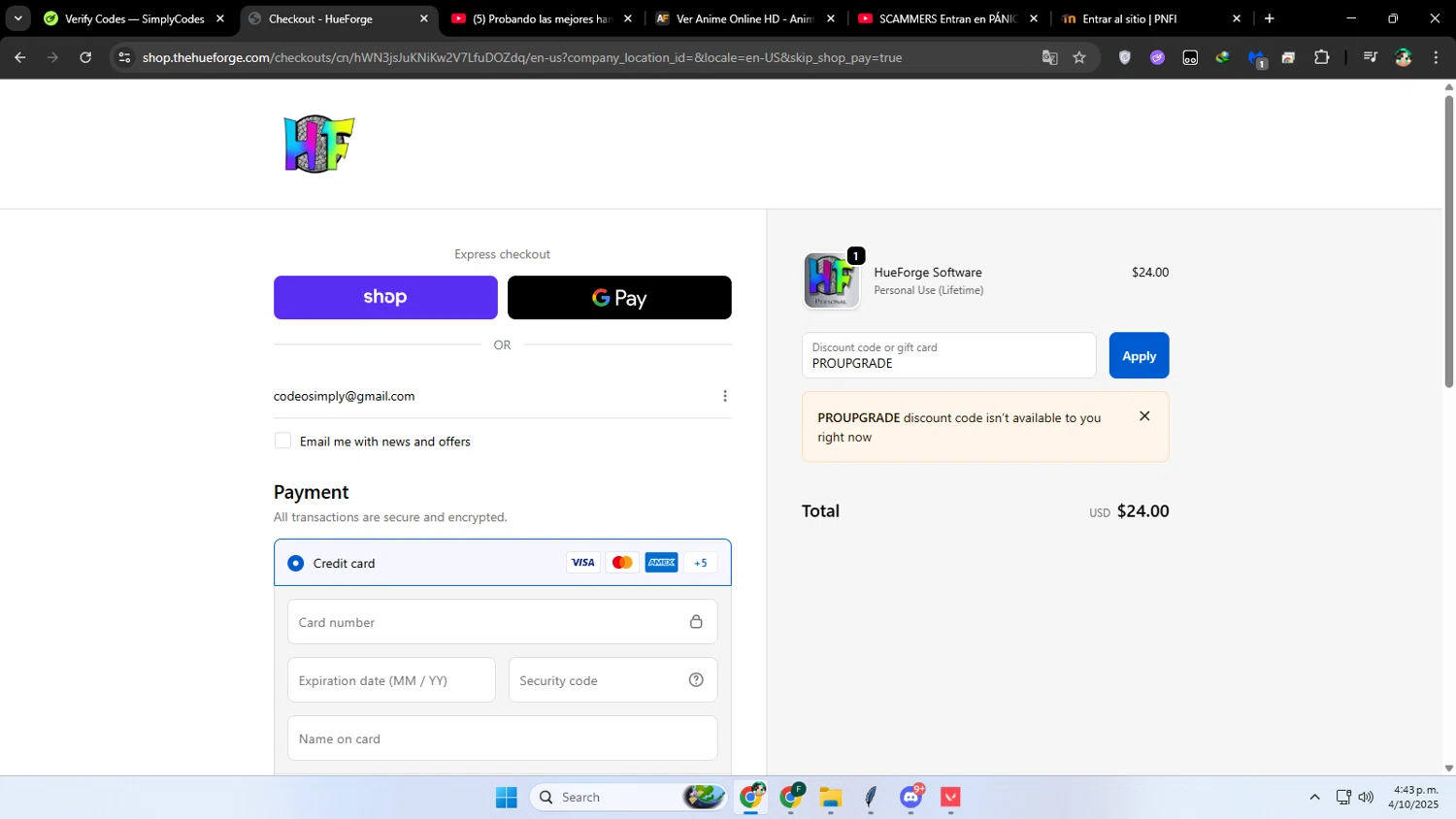The width and height of the screenshot is (1456, 819).
Task: Open the volume control in system tray
Action: [1366, 797]
